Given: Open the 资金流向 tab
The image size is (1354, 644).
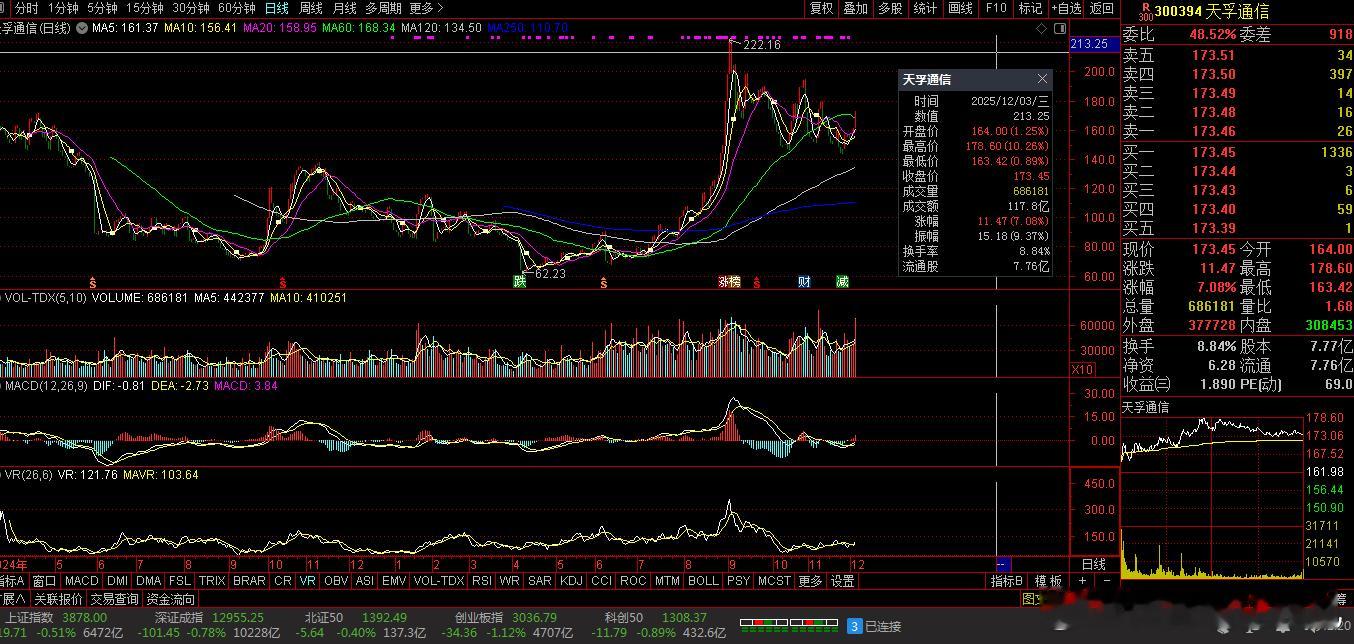Looking at the screenshot, I should point(171,599).
